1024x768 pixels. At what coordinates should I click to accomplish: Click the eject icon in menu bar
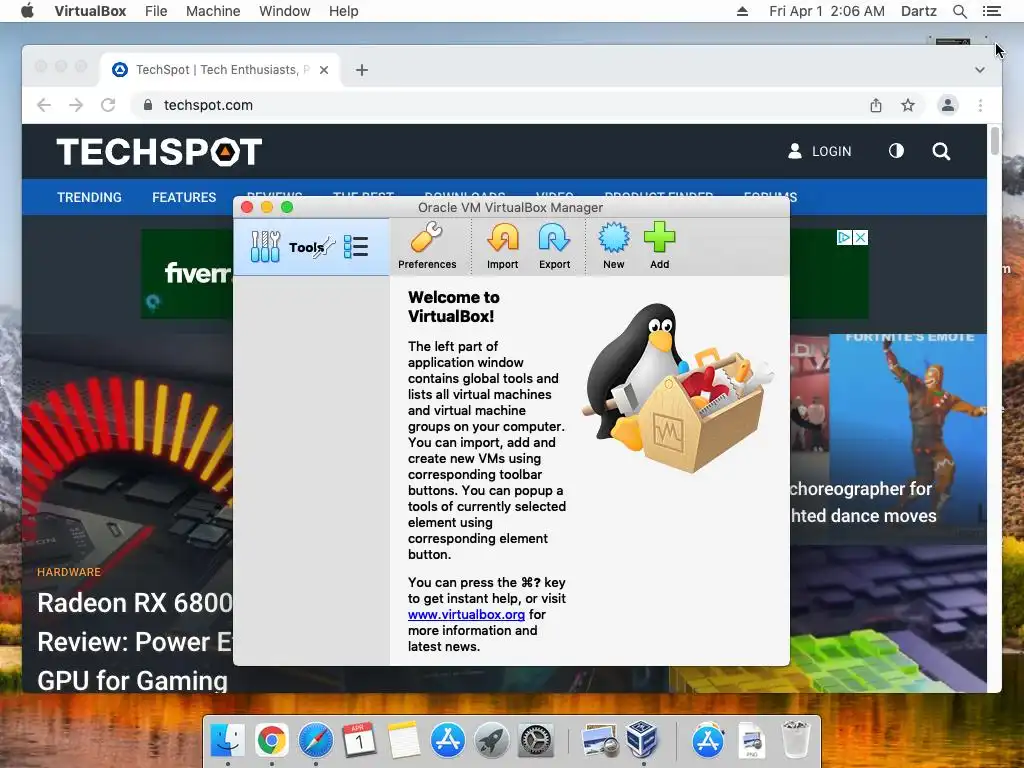point(742,11)
